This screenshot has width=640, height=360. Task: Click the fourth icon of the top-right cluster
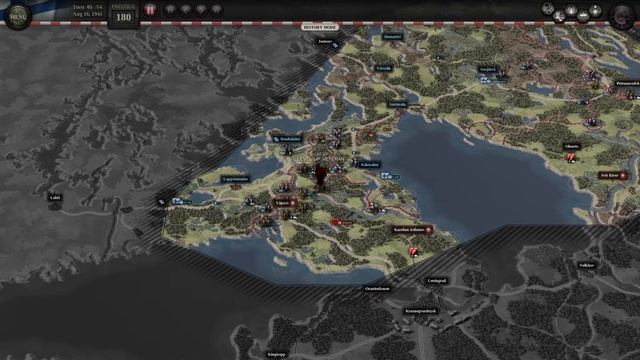coord(583,17)
